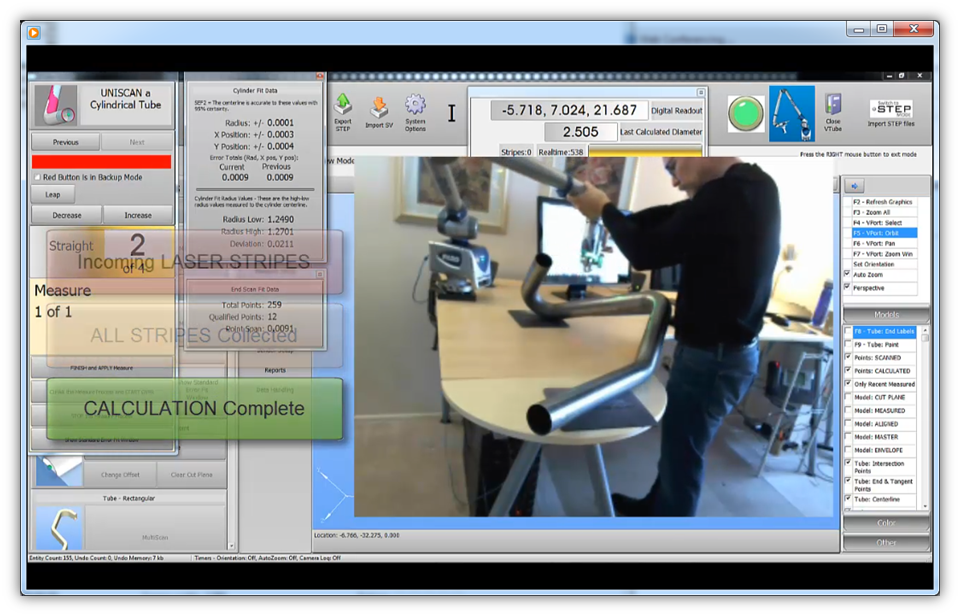Uncheck the Auto Zoom checkbox

coord(848,274)
